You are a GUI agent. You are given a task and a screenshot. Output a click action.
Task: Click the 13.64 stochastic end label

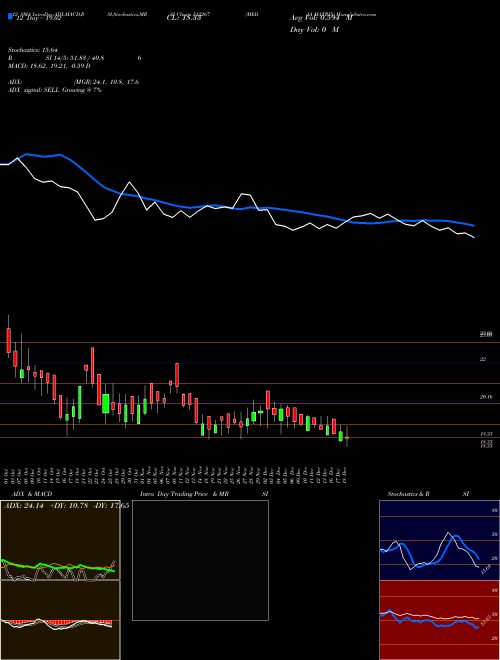click(x=486, y=570)
